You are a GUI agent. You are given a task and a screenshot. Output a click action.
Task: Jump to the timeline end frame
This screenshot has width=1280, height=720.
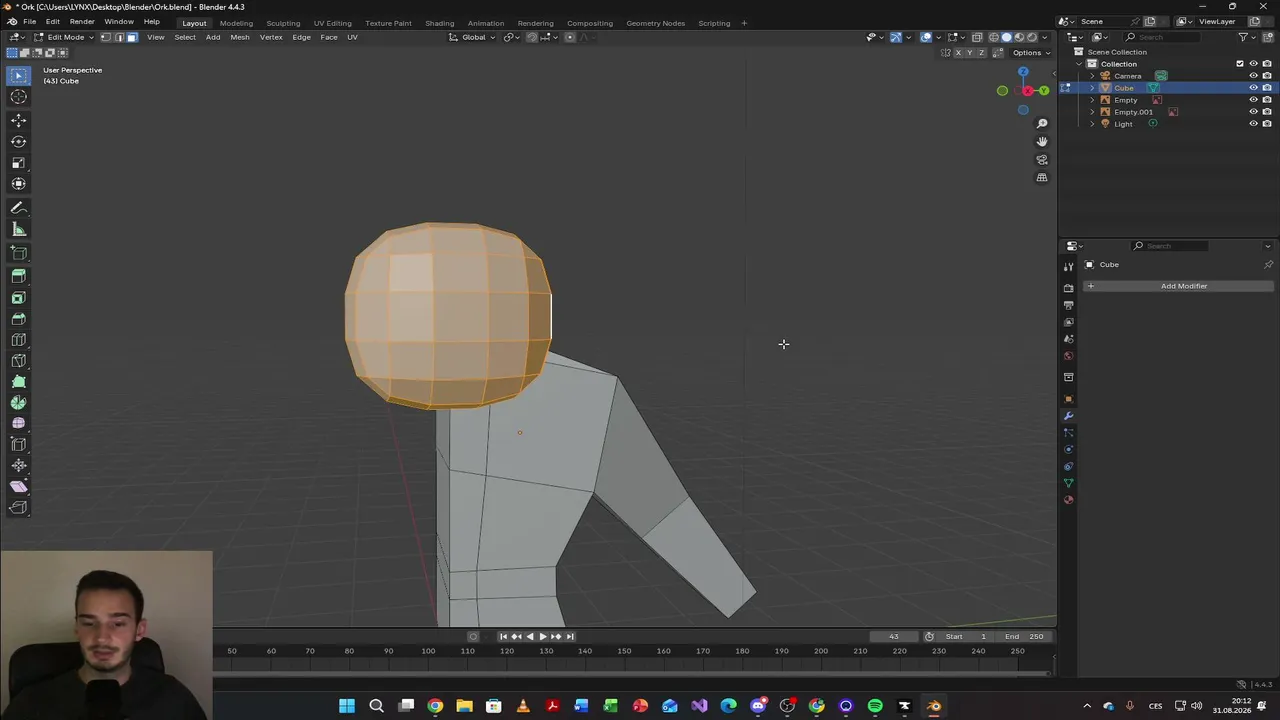(x=570, y=636)
